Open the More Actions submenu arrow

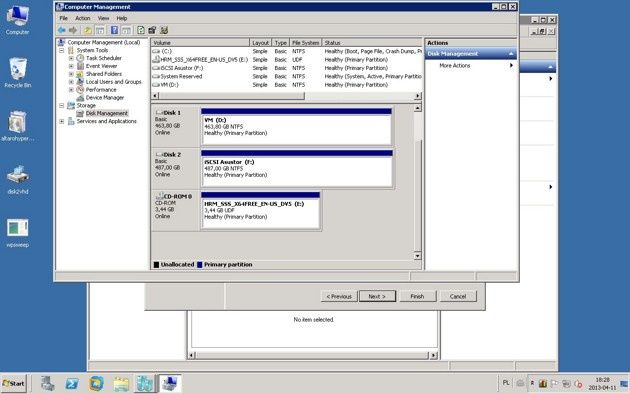pyautogui.click(x=511, y=65)
